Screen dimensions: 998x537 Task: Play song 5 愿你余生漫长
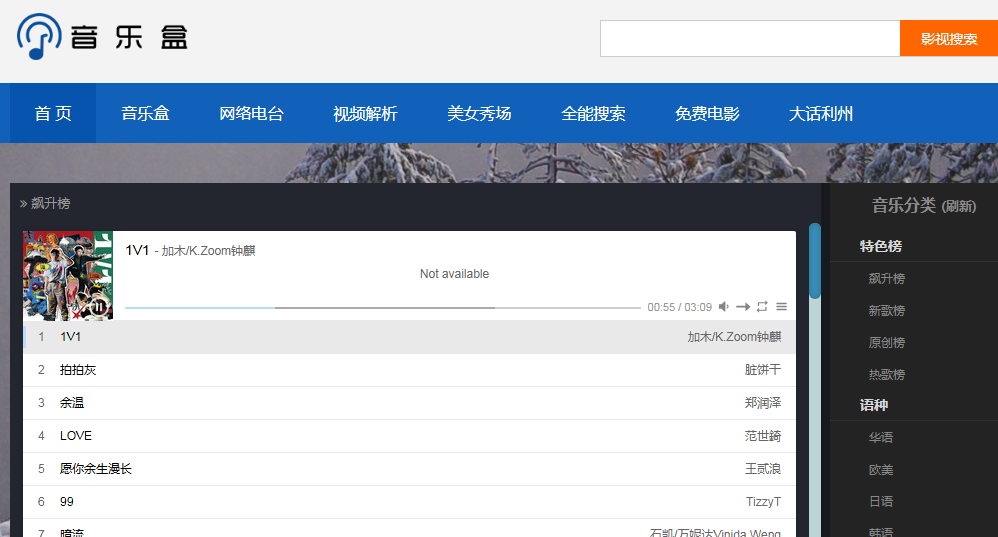pyautogui.click(x=409, y=469)
